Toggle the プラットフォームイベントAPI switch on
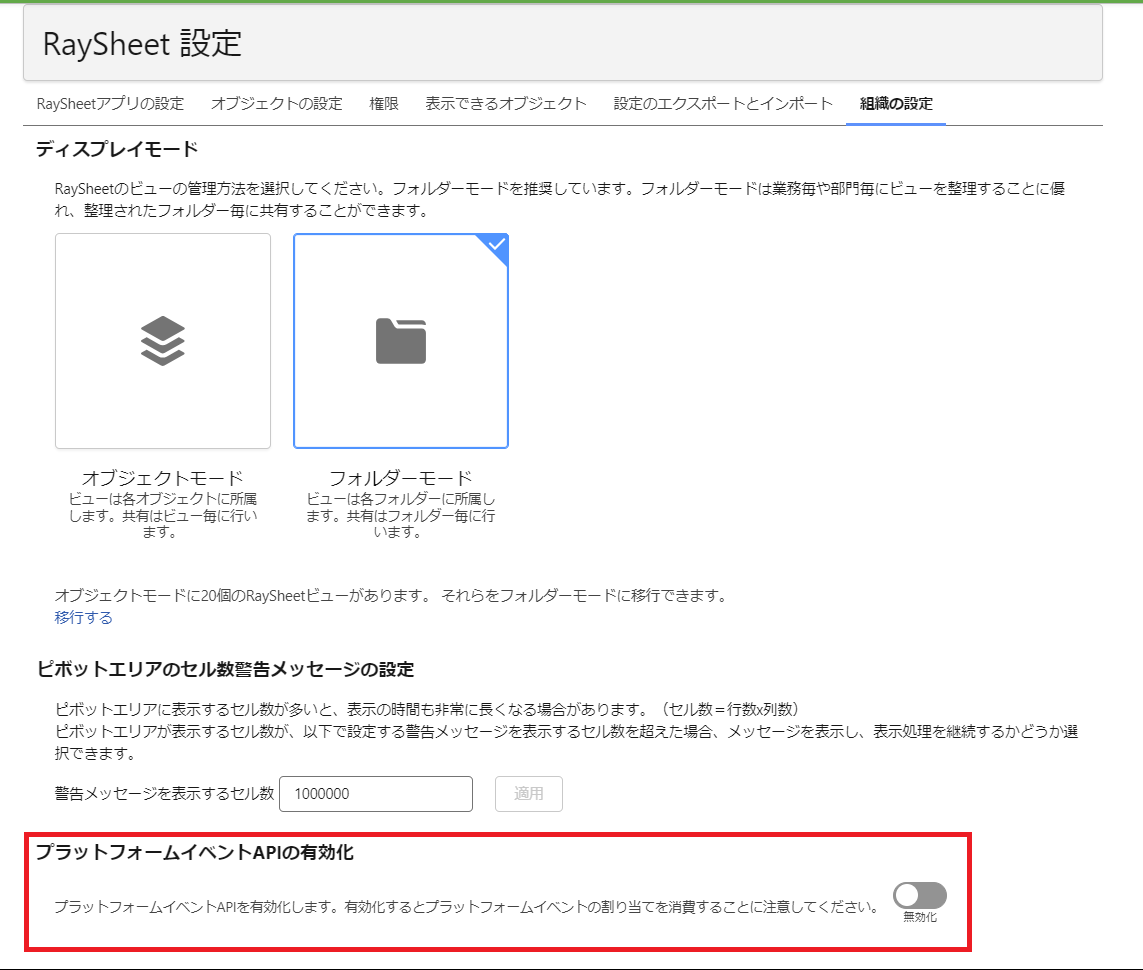 click(x=919, y=895)
